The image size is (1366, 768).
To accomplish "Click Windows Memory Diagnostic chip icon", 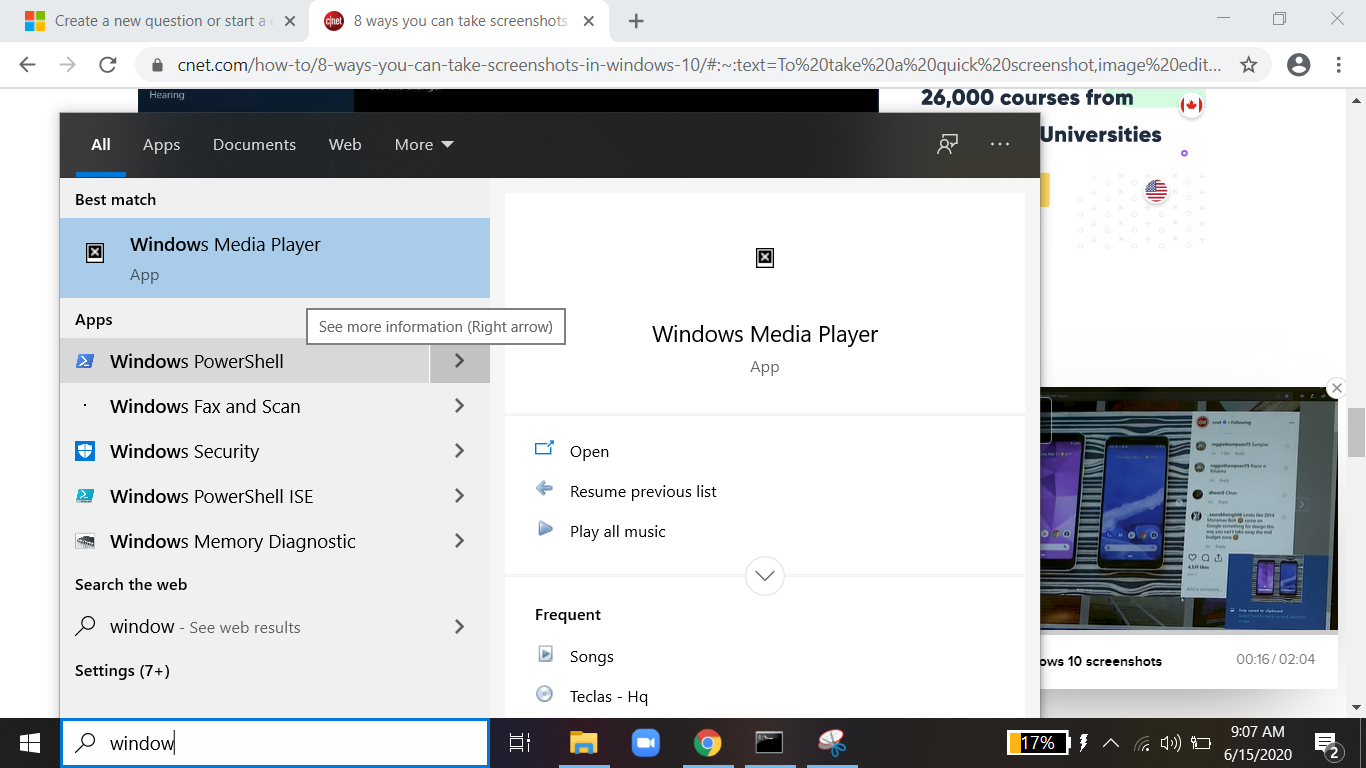I will tap(85, 541).
